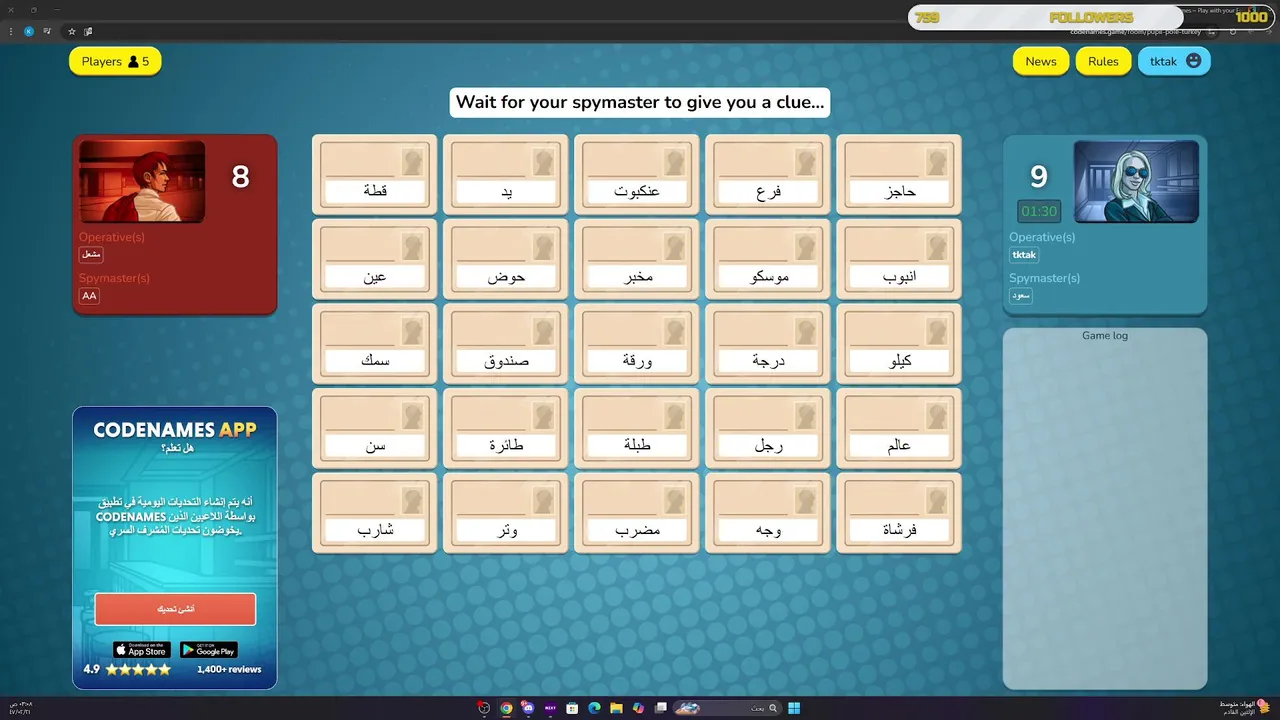
Task: Click the taskbar search box
Action: (x=726, y=708)
